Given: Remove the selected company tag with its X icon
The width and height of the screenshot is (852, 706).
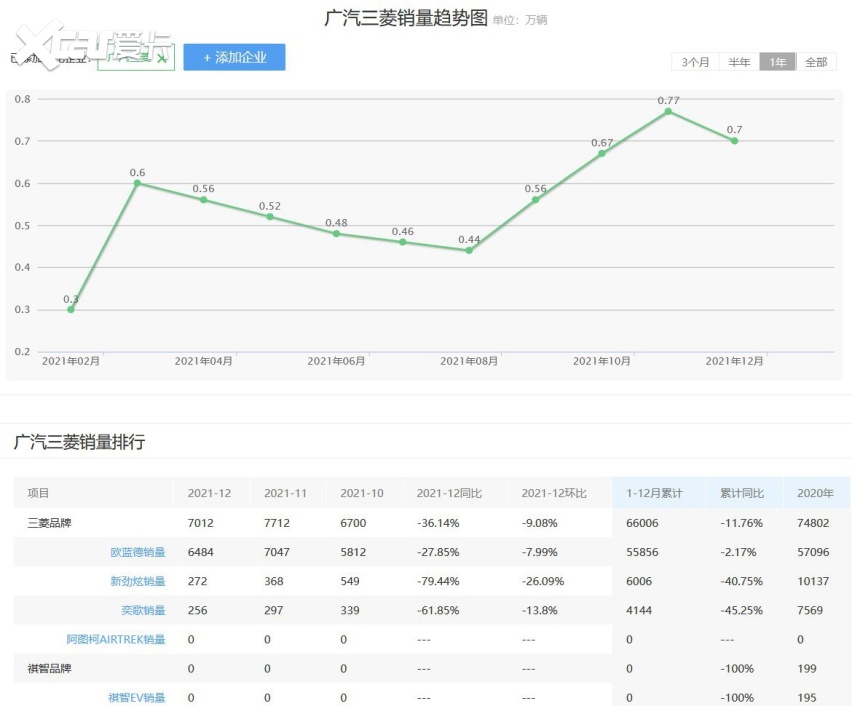Looking at the screenshot, I should point(163,58).
